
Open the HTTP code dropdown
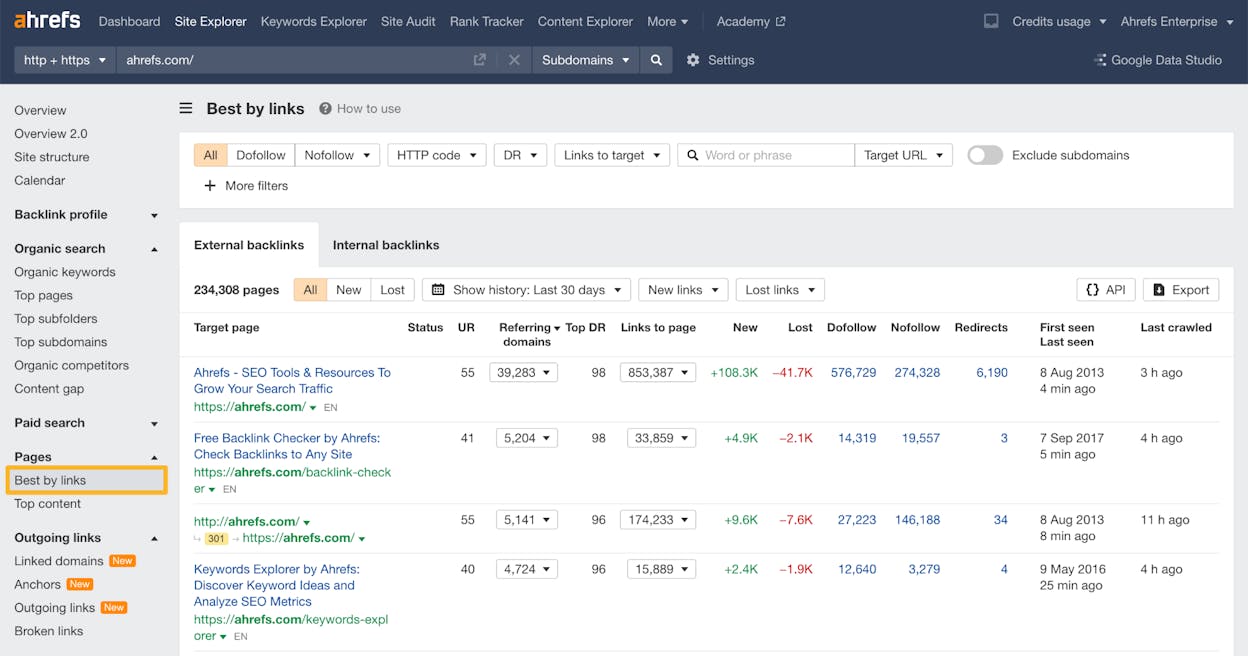point(436,155)
